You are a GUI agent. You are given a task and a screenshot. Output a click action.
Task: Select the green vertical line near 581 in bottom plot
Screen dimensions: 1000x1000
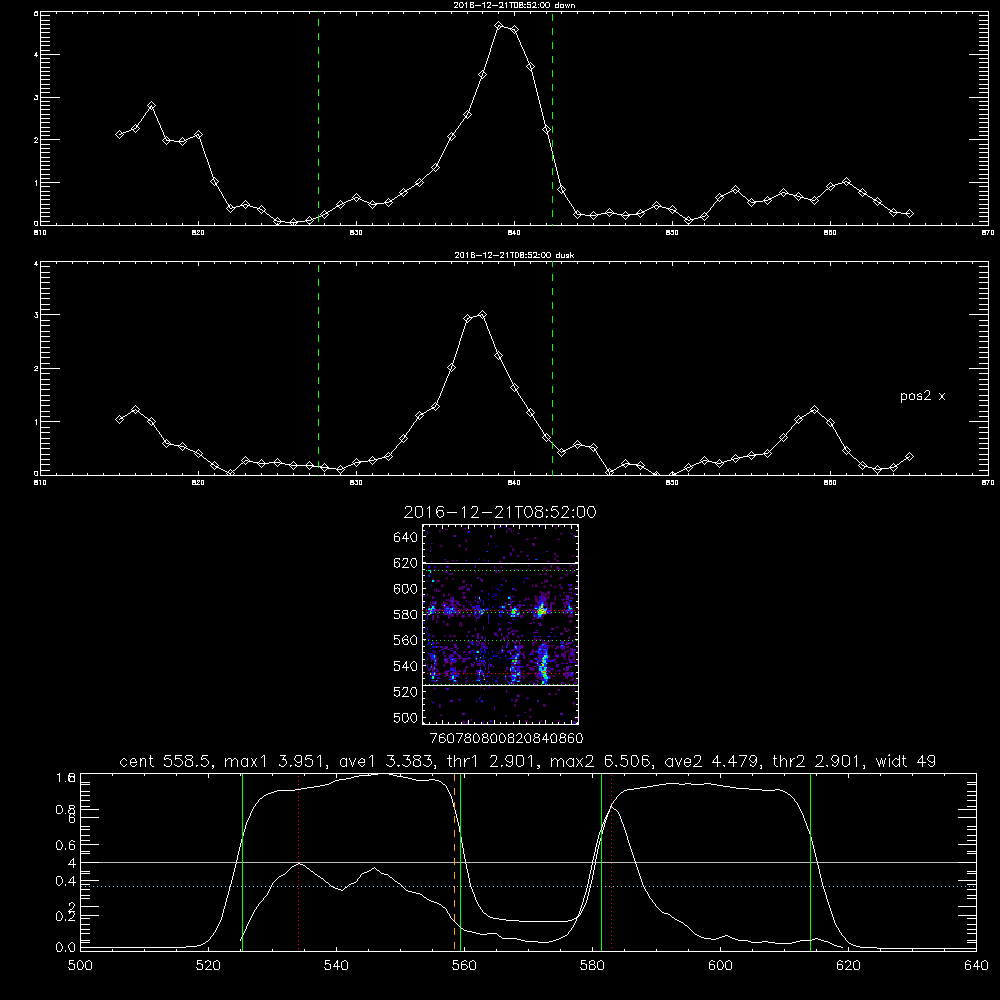[601, 862]
